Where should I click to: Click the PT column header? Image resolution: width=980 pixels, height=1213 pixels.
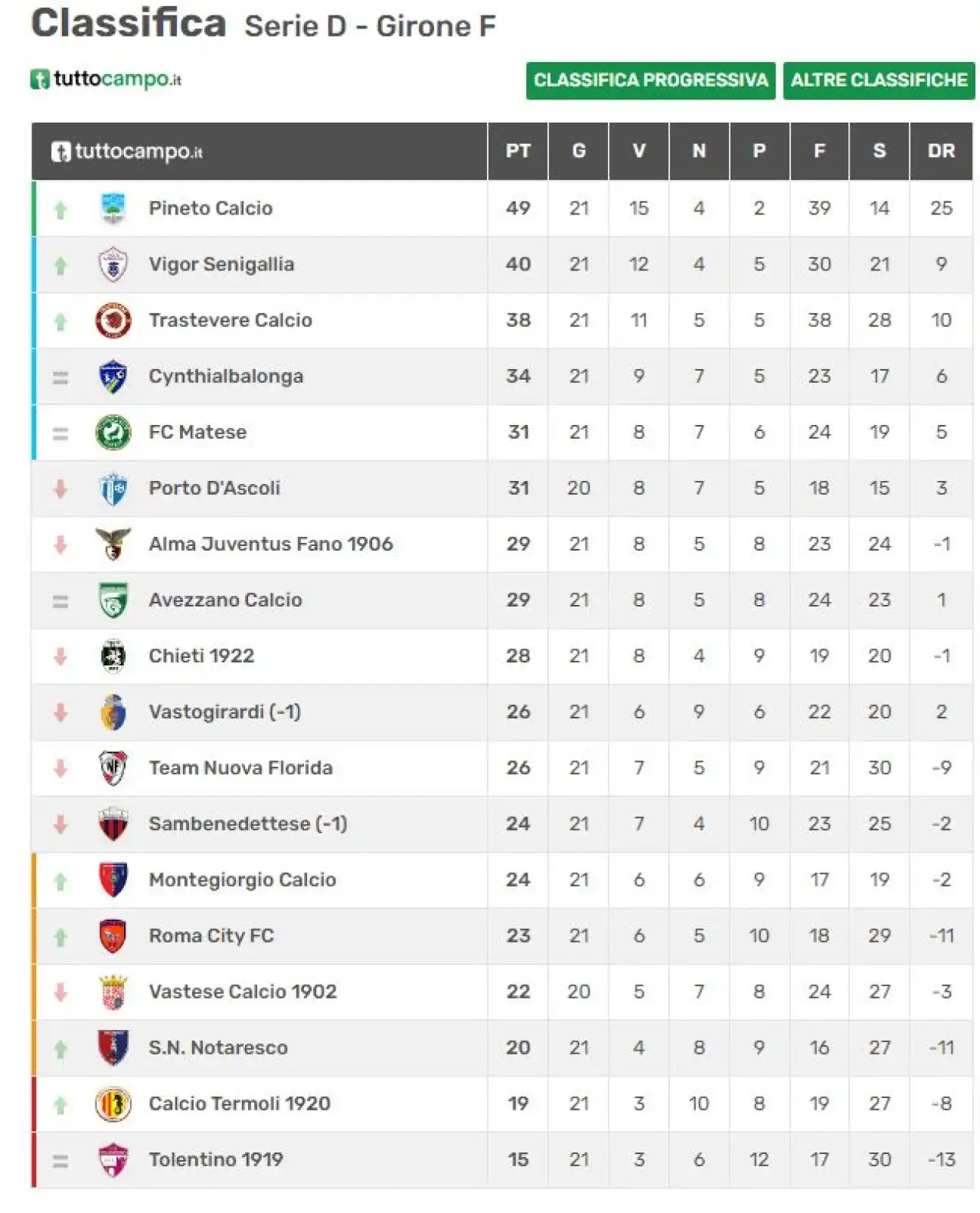tap(518, 151)
